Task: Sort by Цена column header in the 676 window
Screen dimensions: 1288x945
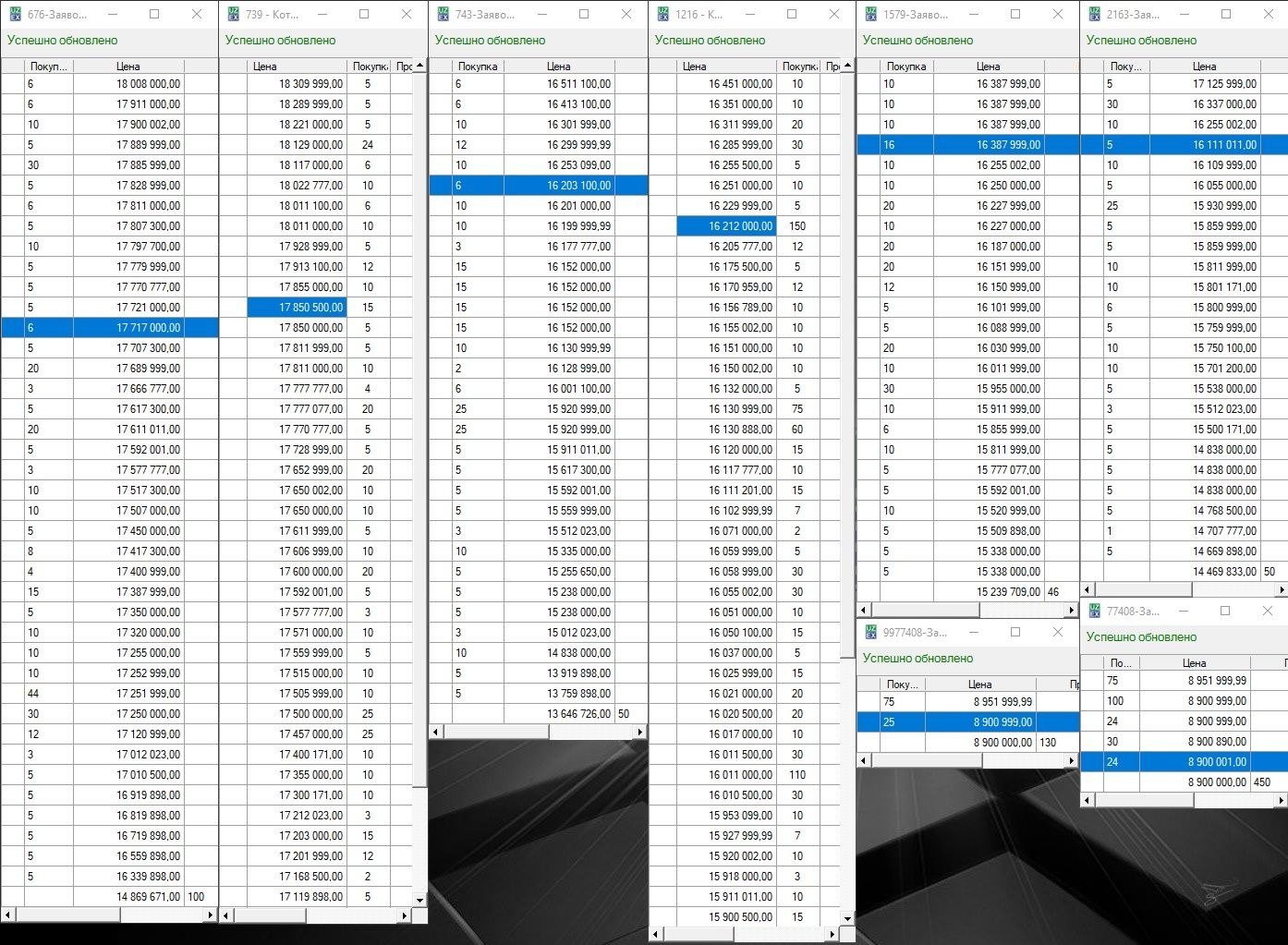Action: pyautogui.click(x=128, y=67)
